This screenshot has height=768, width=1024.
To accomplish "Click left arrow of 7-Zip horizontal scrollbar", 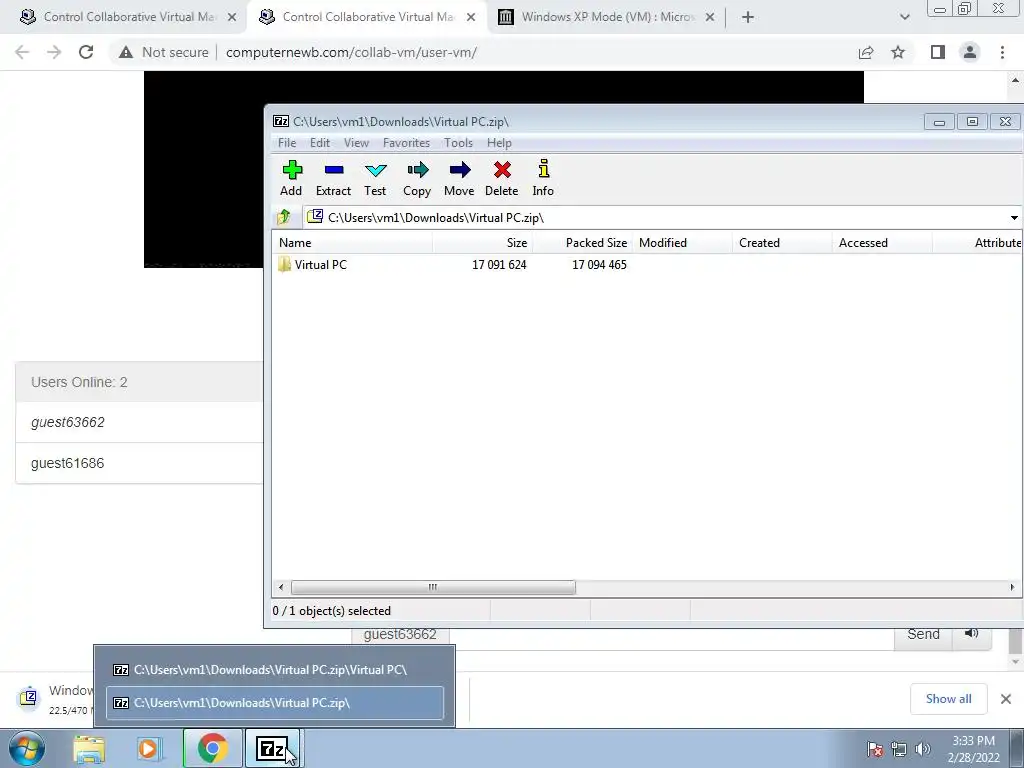I will coord(281,587).
